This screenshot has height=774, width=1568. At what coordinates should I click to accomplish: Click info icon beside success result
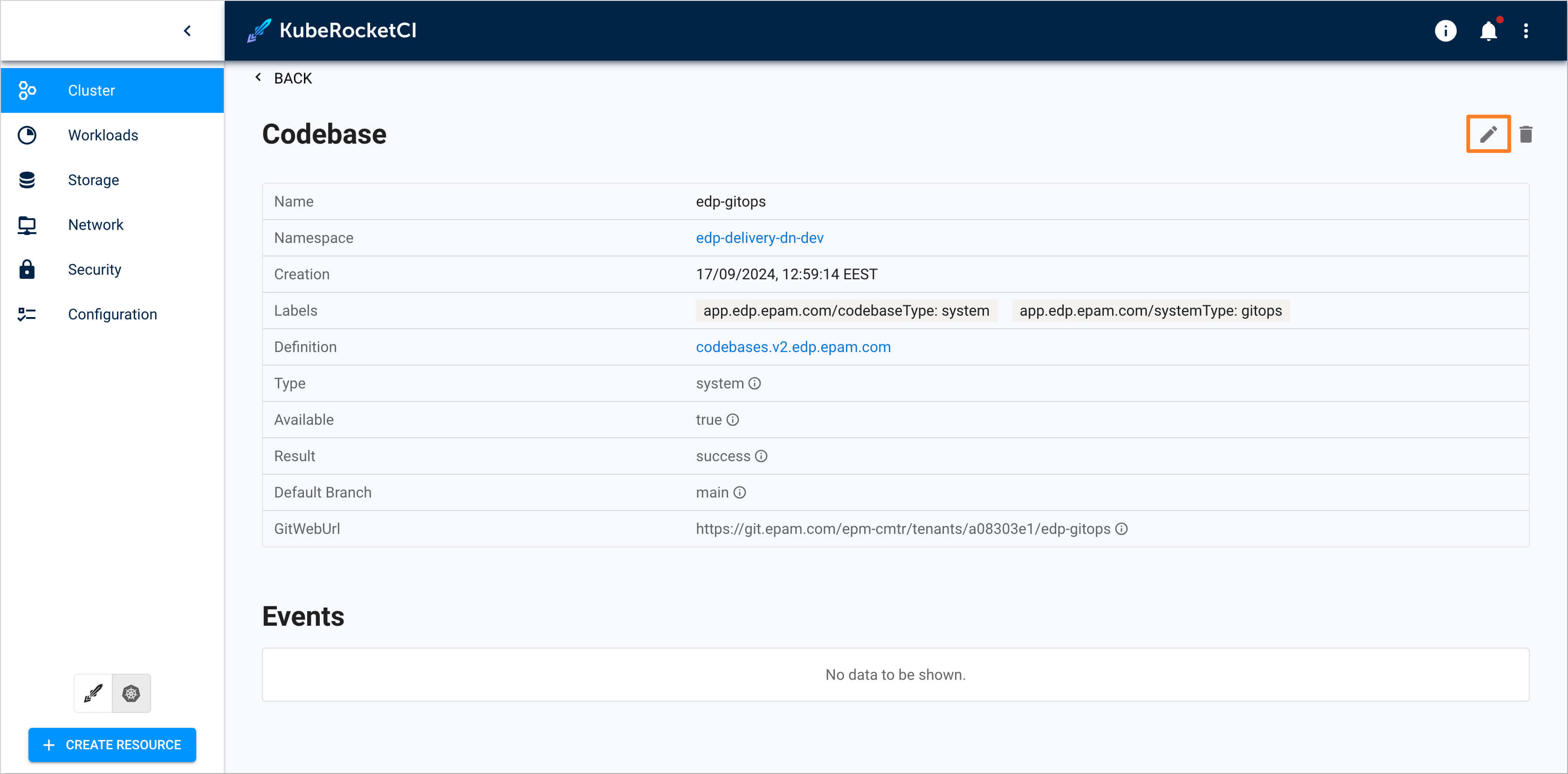click(x=761, y=456)
